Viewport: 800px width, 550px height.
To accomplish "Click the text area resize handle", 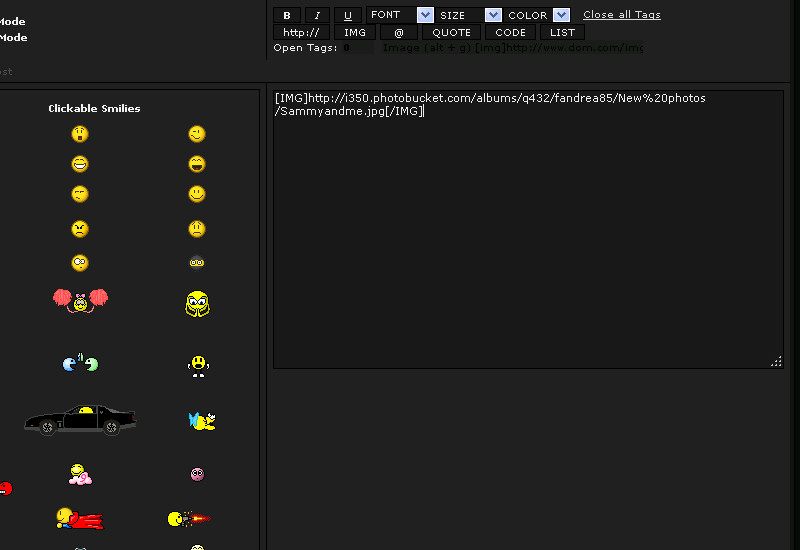I will 776,361.
